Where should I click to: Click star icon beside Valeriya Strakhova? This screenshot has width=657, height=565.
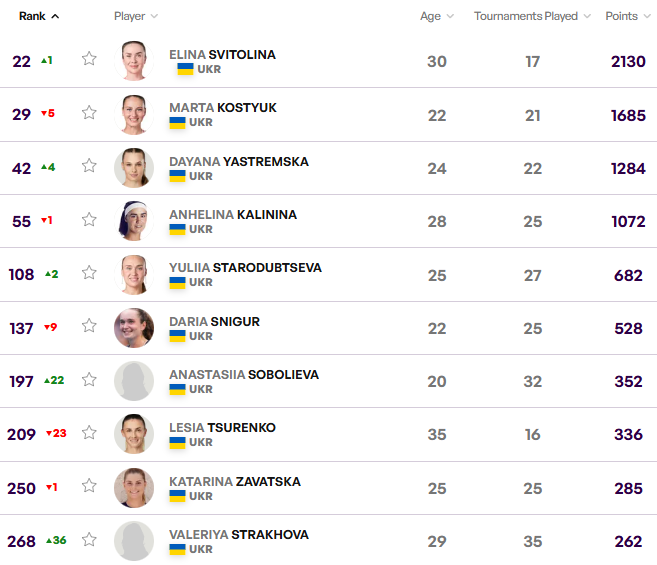[89, 540]
